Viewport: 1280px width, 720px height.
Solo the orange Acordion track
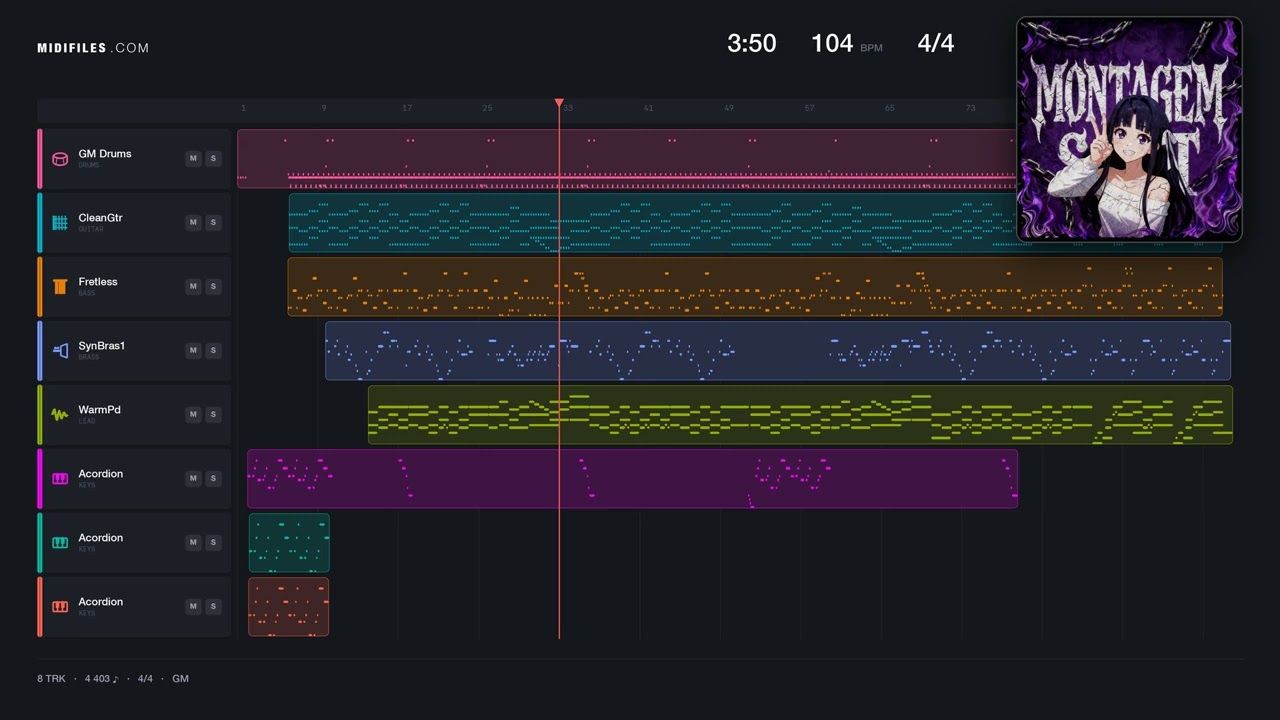pyautogui.click(x=213, y=606)
